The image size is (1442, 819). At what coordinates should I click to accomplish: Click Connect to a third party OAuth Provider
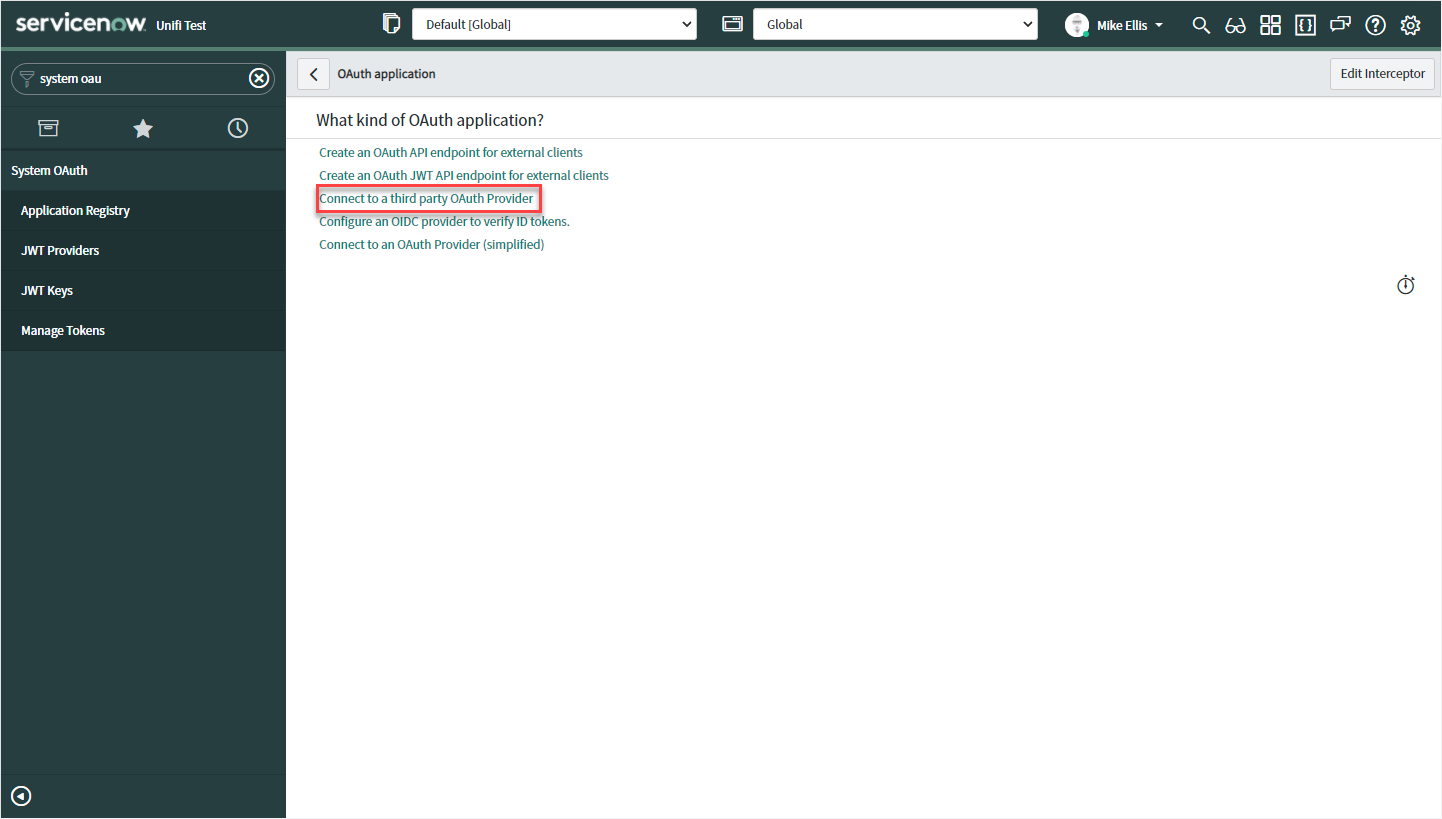click(x=427, y=198)
